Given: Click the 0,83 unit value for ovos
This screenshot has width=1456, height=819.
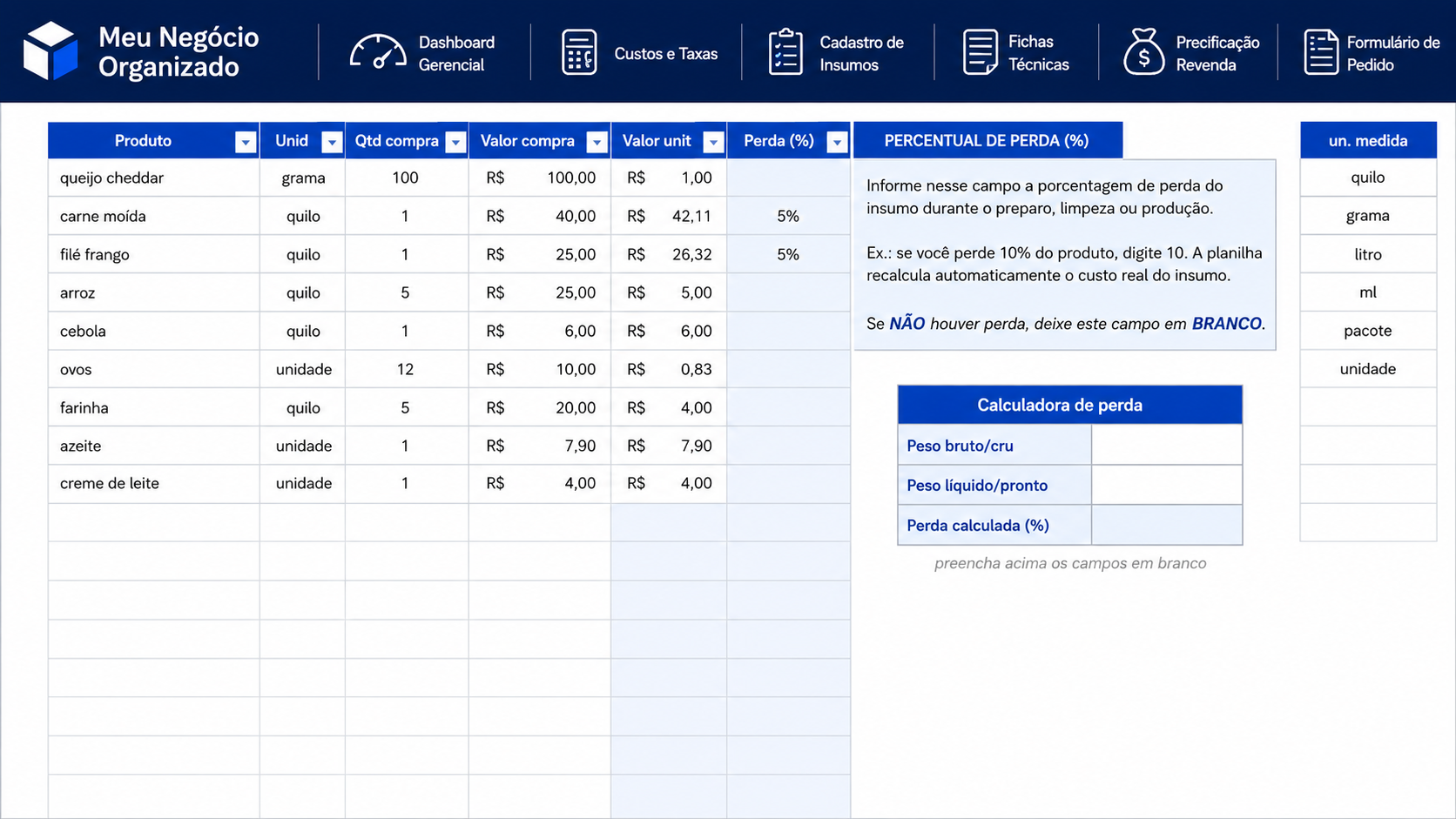Looking at the screenshot, I should [669, 369].
